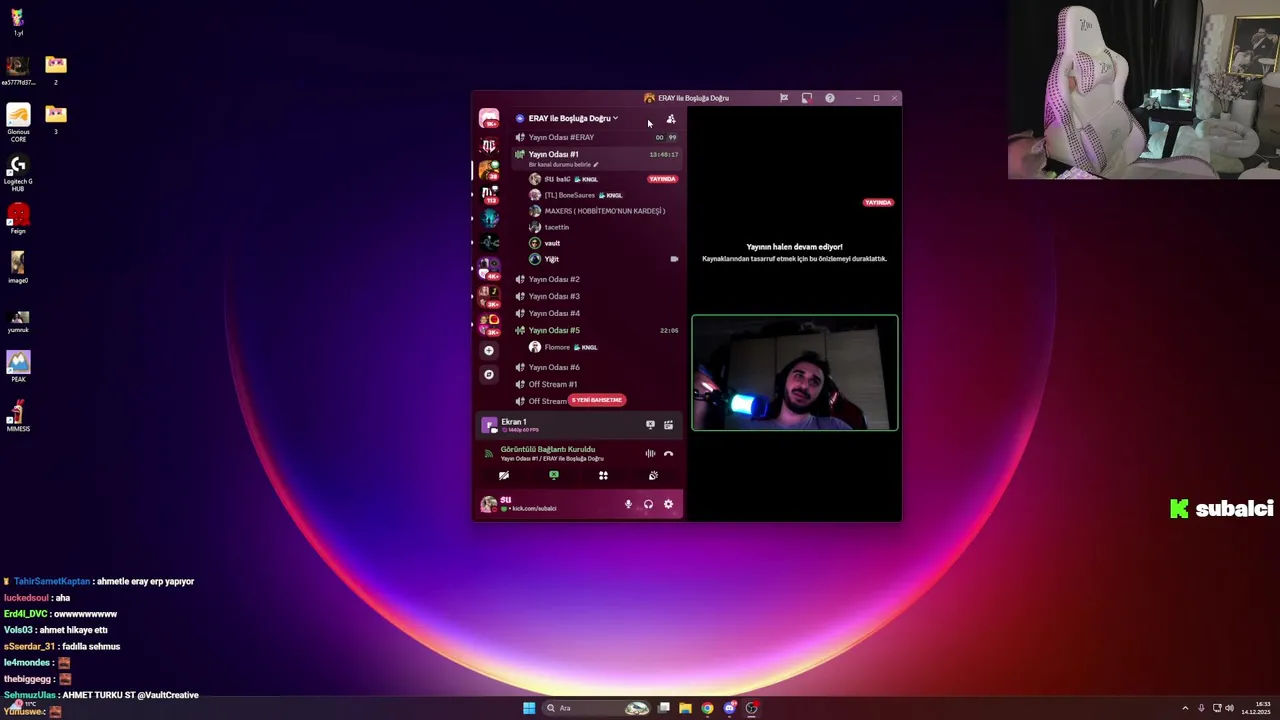Viewport: 1280px width, 720px height.
Task: Show hidden icons in the system tray
Action: [1185, 708]
